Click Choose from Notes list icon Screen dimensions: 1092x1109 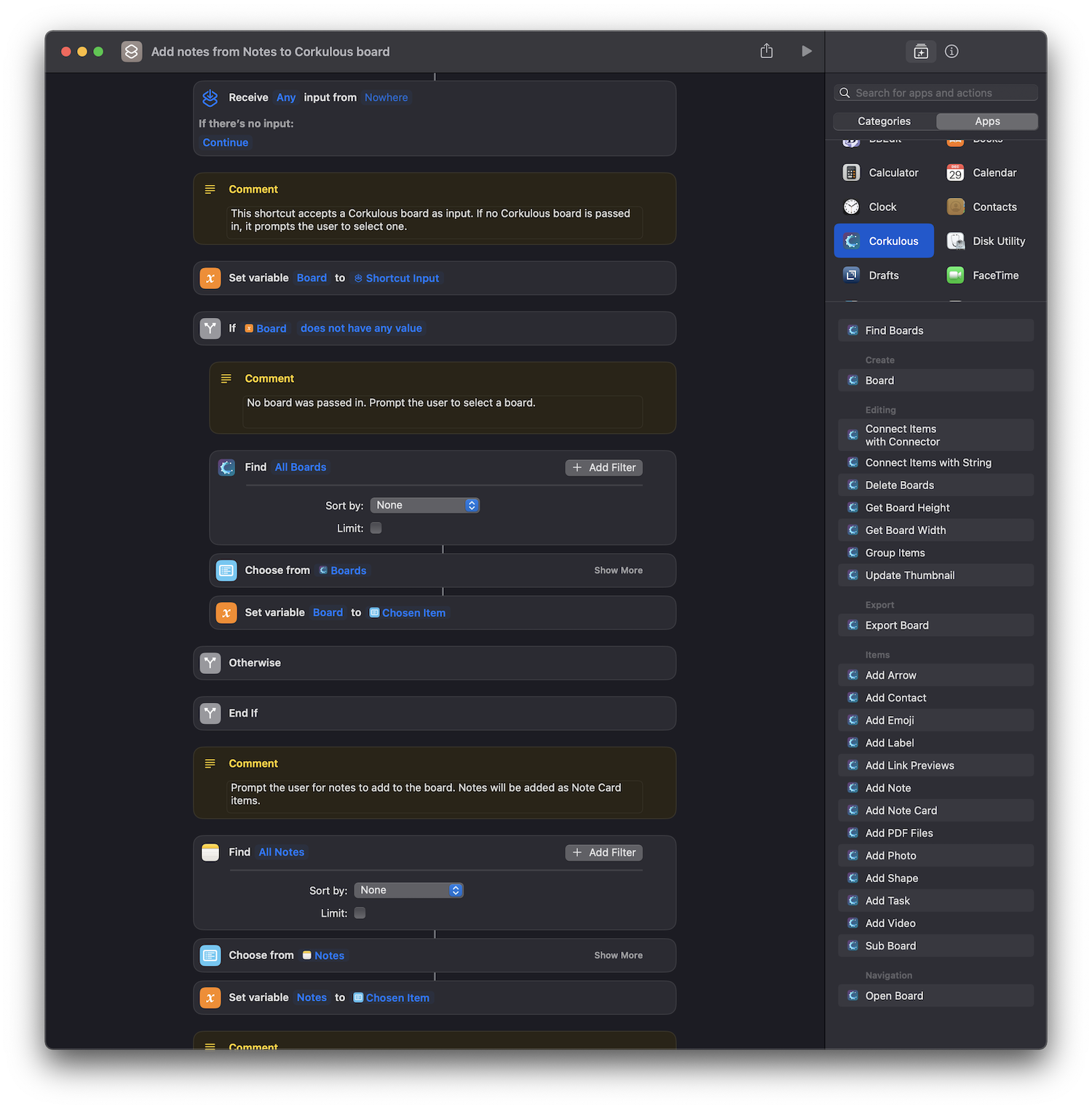click(210, 955)
